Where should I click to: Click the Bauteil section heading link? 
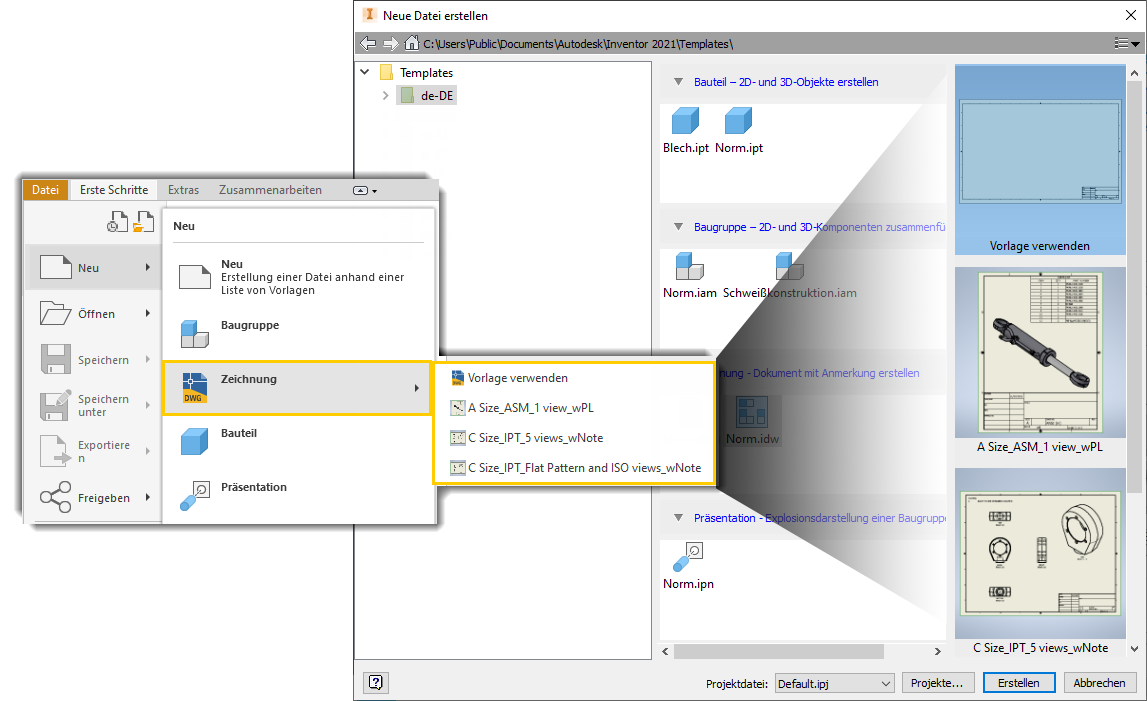click(x=786, y=82)
